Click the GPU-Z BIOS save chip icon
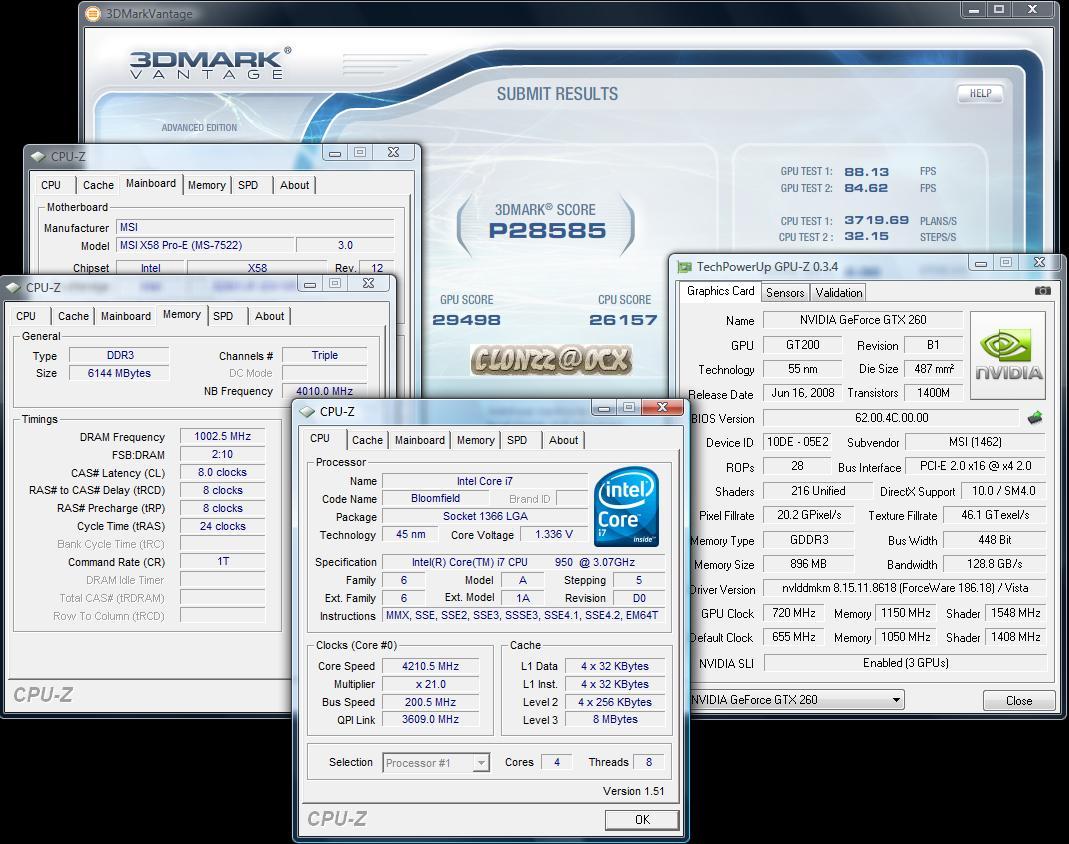Screen dimensions: 1069x844 click(1035, 417)
